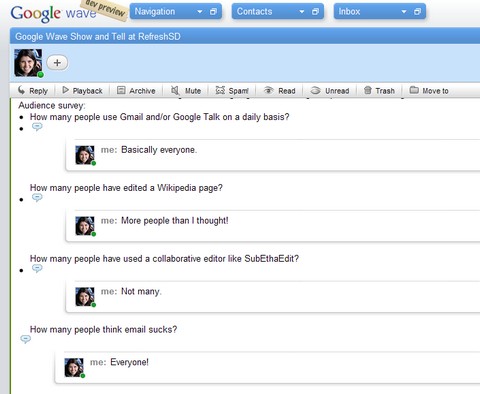Expand the Inbox panel dropdown arrow

click(404, 12)
